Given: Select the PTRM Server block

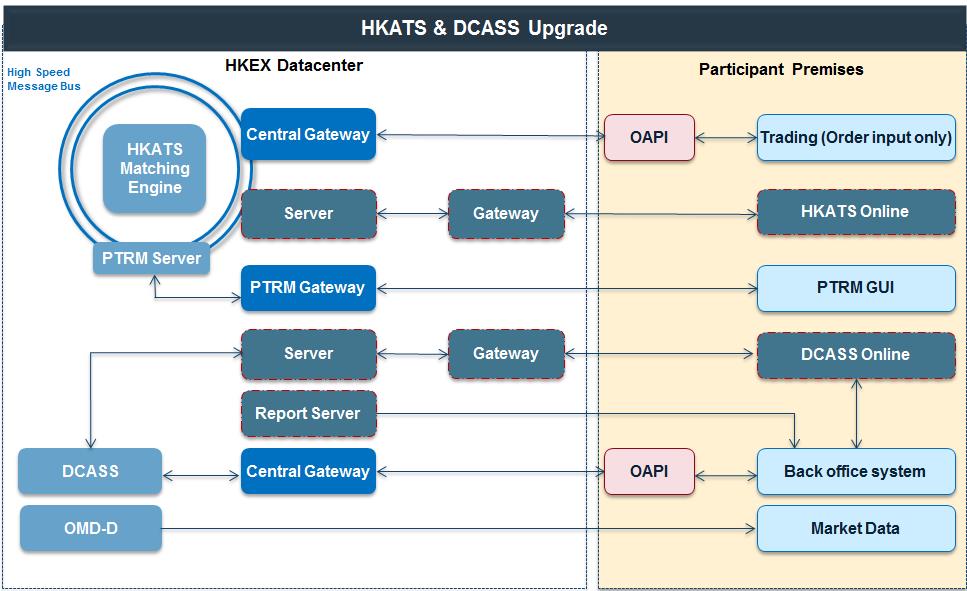Looking at the screenshot, I should pyautogui.click(x=152, y=259).
